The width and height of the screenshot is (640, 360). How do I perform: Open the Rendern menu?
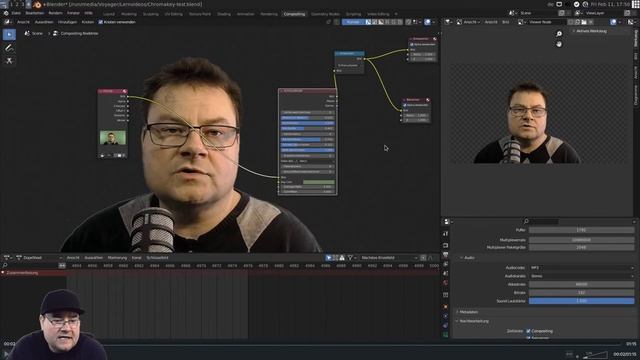coord(56,13)
